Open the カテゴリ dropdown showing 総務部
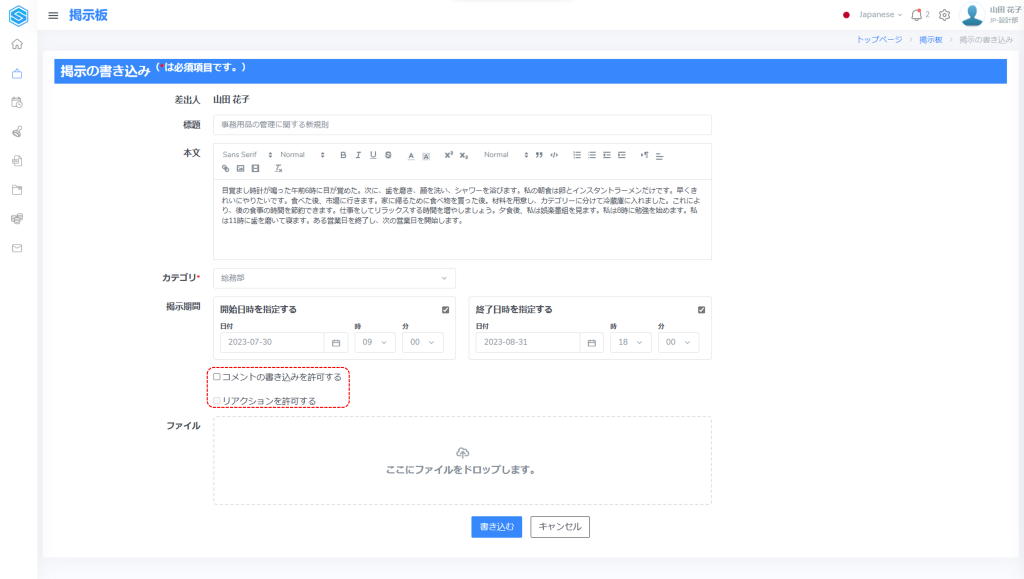Viewport: 1024px width, 579px height. 334,278
